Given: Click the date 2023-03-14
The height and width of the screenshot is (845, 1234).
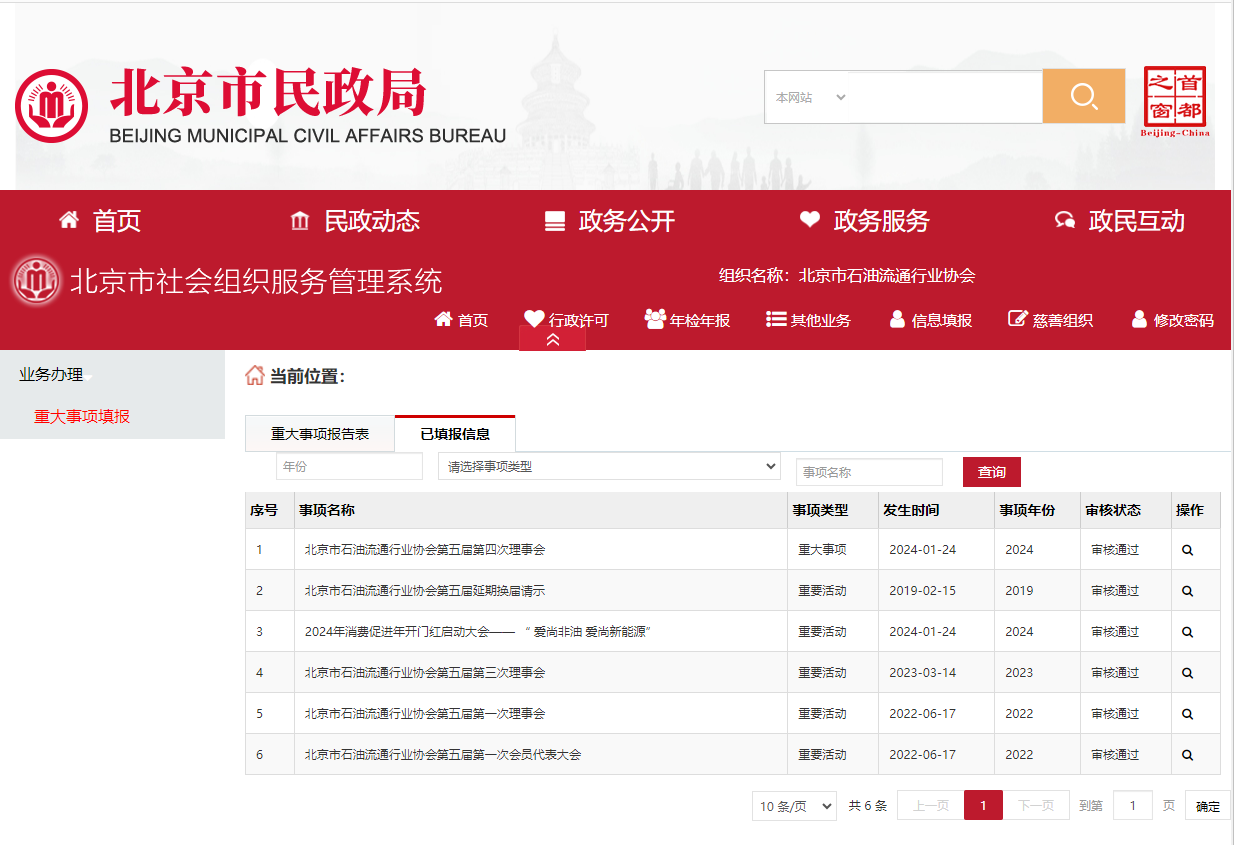Looking at the screenshot, I should [x=922, y=673].
